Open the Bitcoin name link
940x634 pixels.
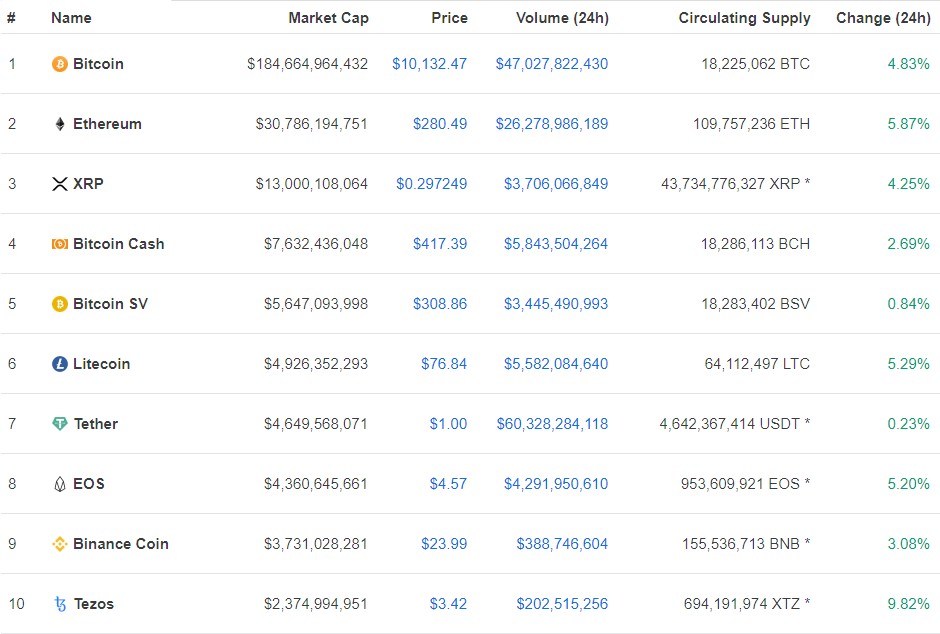click(x=98, y=64)
